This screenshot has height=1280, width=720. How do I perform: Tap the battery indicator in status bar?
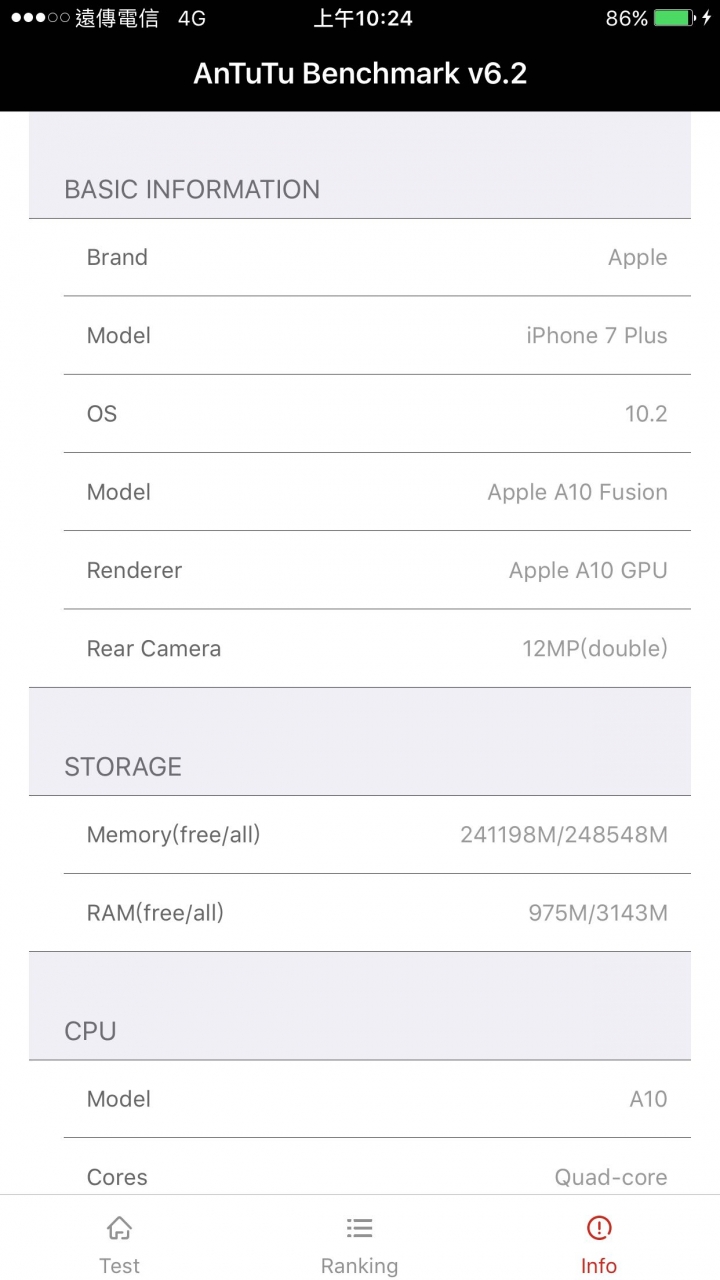click(675, 18)
